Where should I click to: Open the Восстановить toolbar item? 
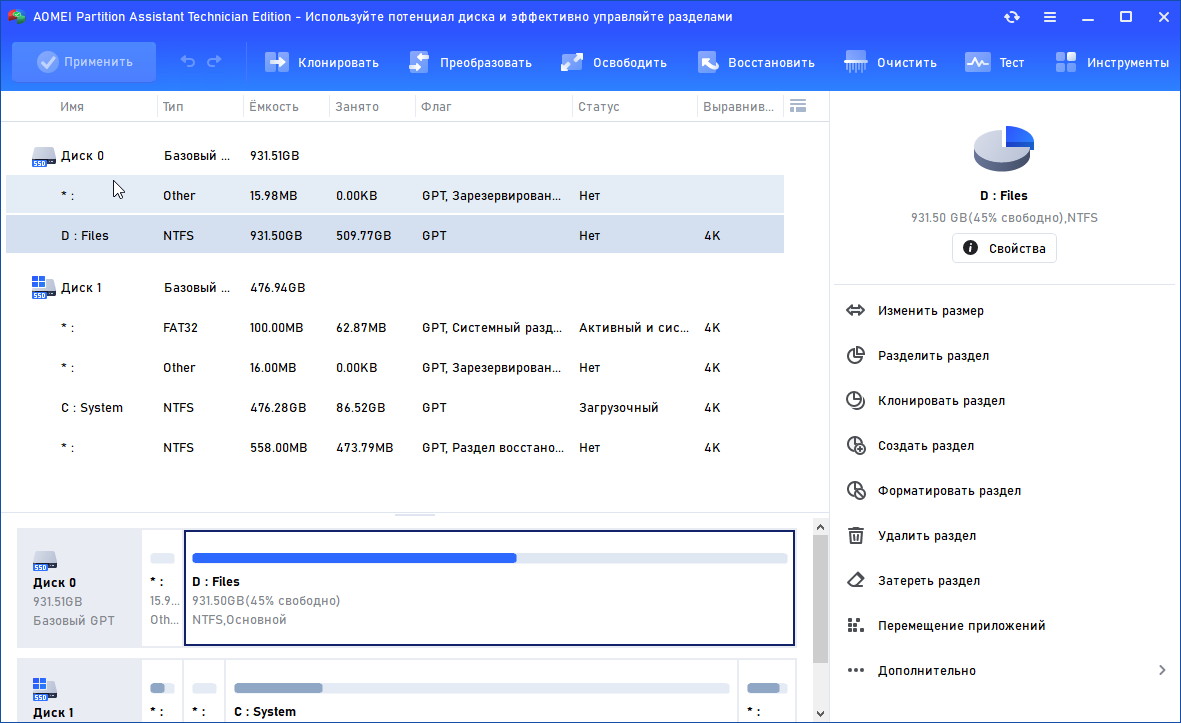[x=755, y=63]
